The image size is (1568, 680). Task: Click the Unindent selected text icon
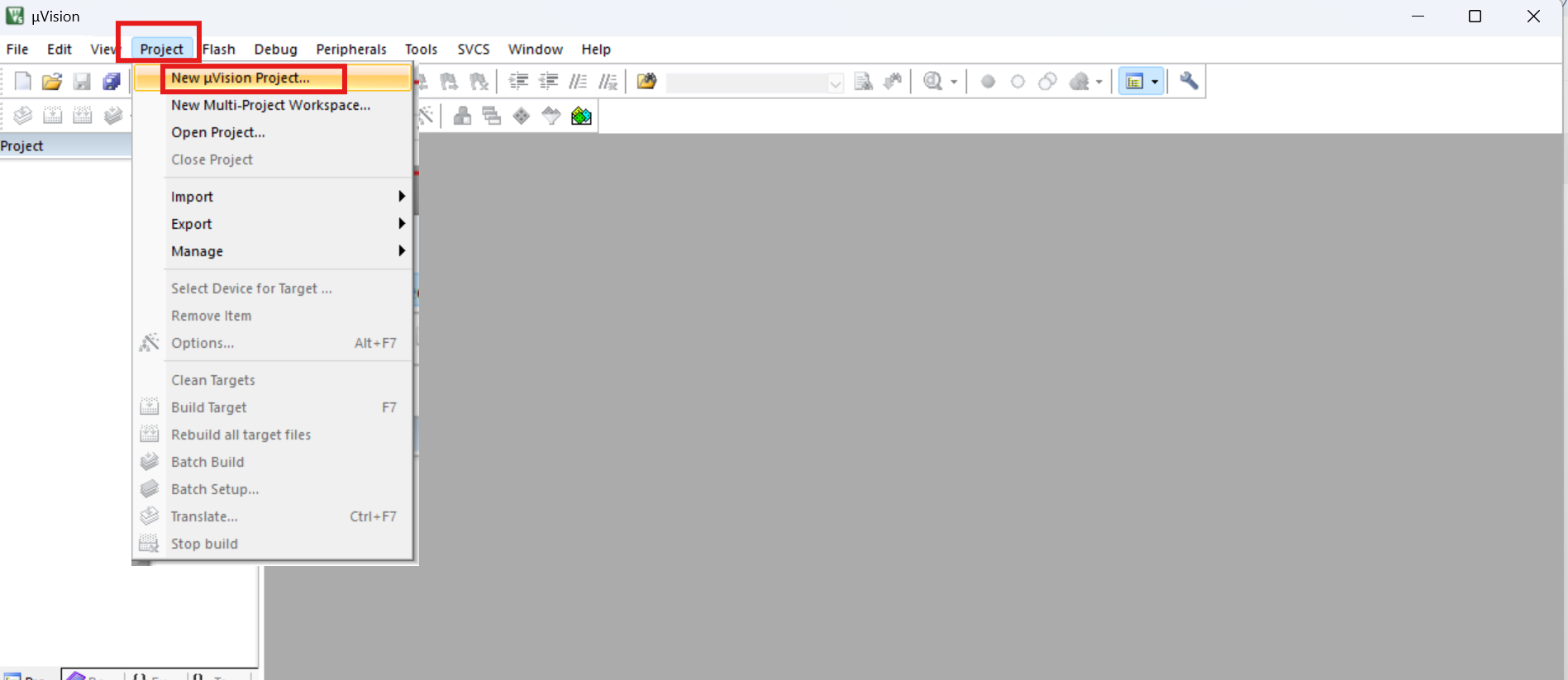click(548, 81)
